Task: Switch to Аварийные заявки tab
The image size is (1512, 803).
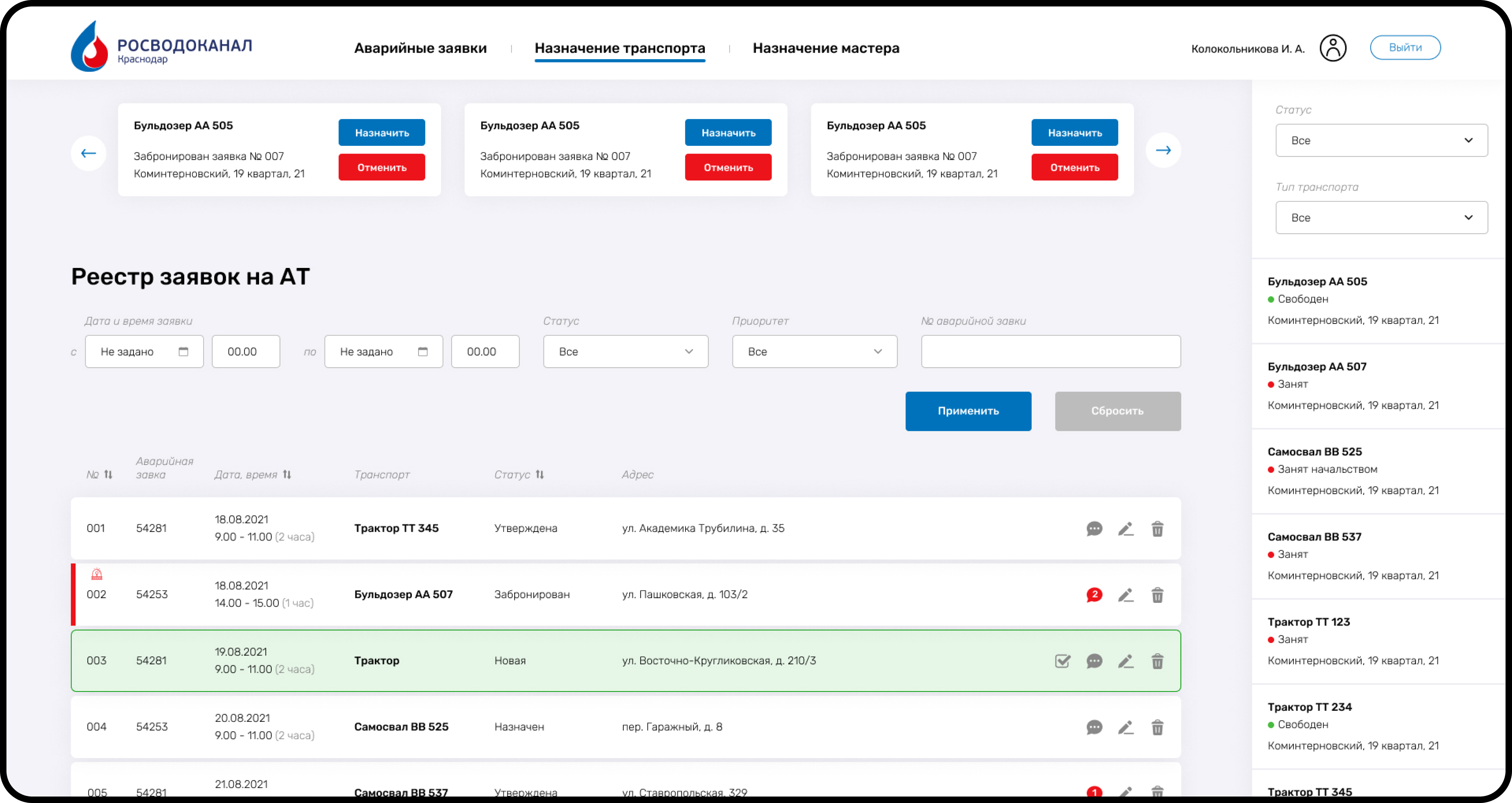Action: click(x=420, y=48)
